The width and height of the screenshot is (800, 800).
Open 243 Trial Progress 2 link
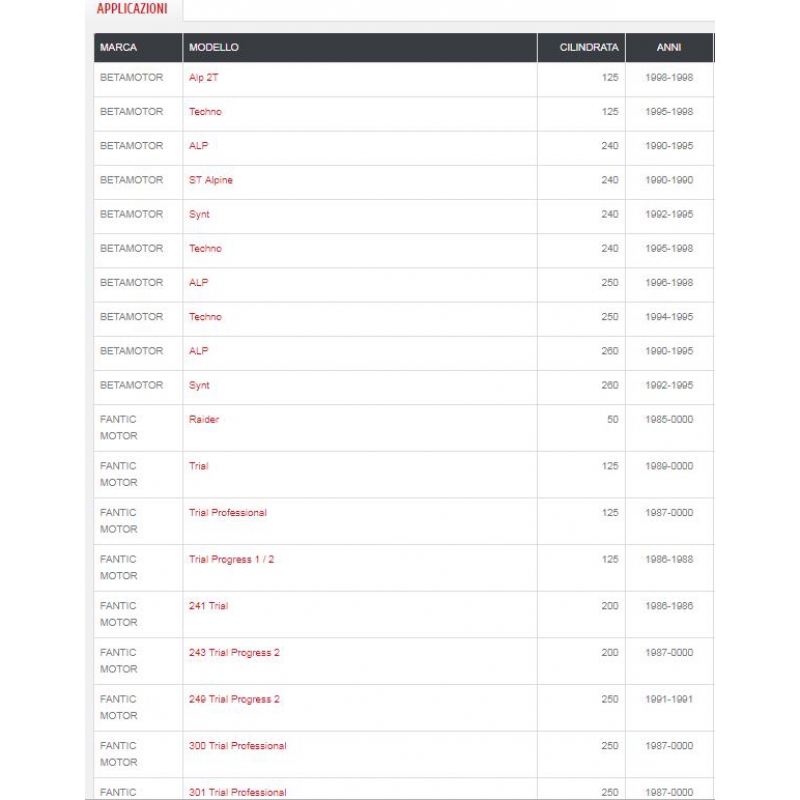point(234,653)
